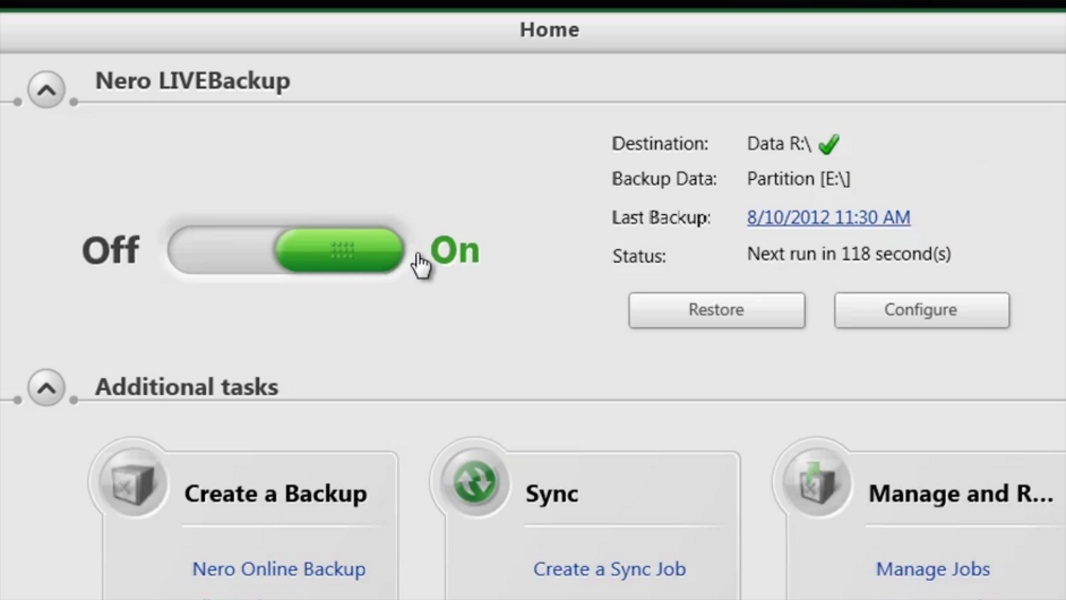Click the Create a Backup heading
The image size is (1066, 600).
point(275,493)
